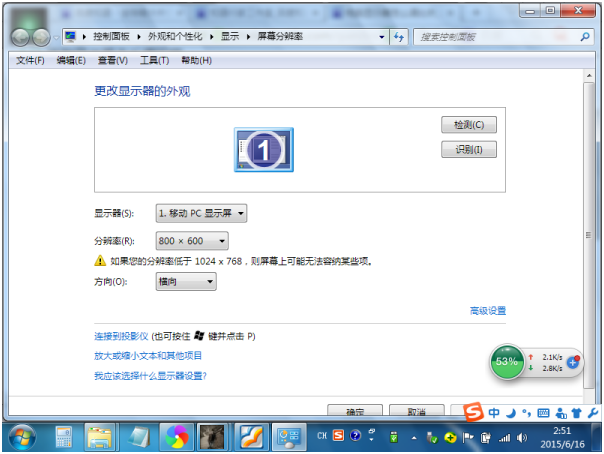
Task: Open the calculator taskbar icon
Action: click(64, 437)
